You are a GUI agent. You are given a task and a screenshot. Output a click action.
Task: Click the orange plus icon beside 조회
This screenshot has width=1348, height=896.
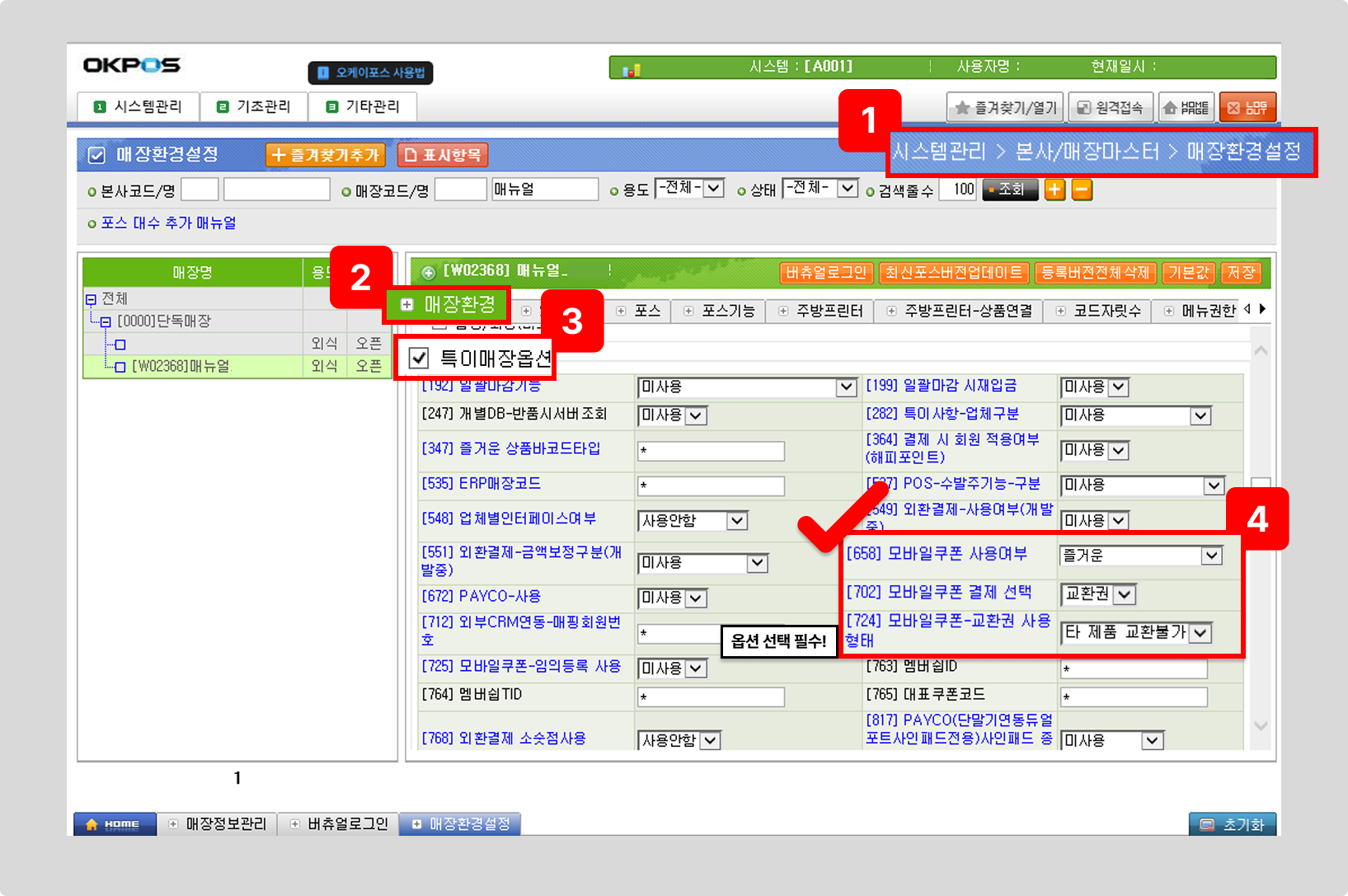click(x=1054, y=190)
